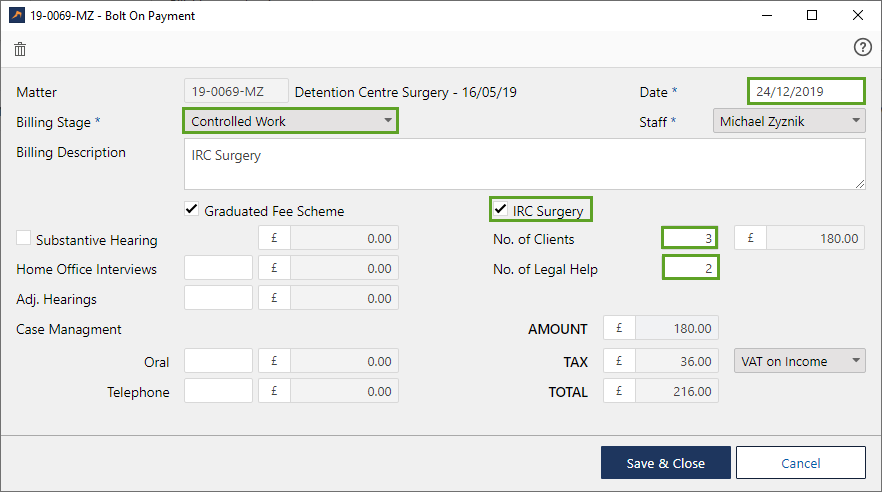Uncheck the IRC Surgery checkbox
This screenshot has width=882, height=492.
[500, 210]
